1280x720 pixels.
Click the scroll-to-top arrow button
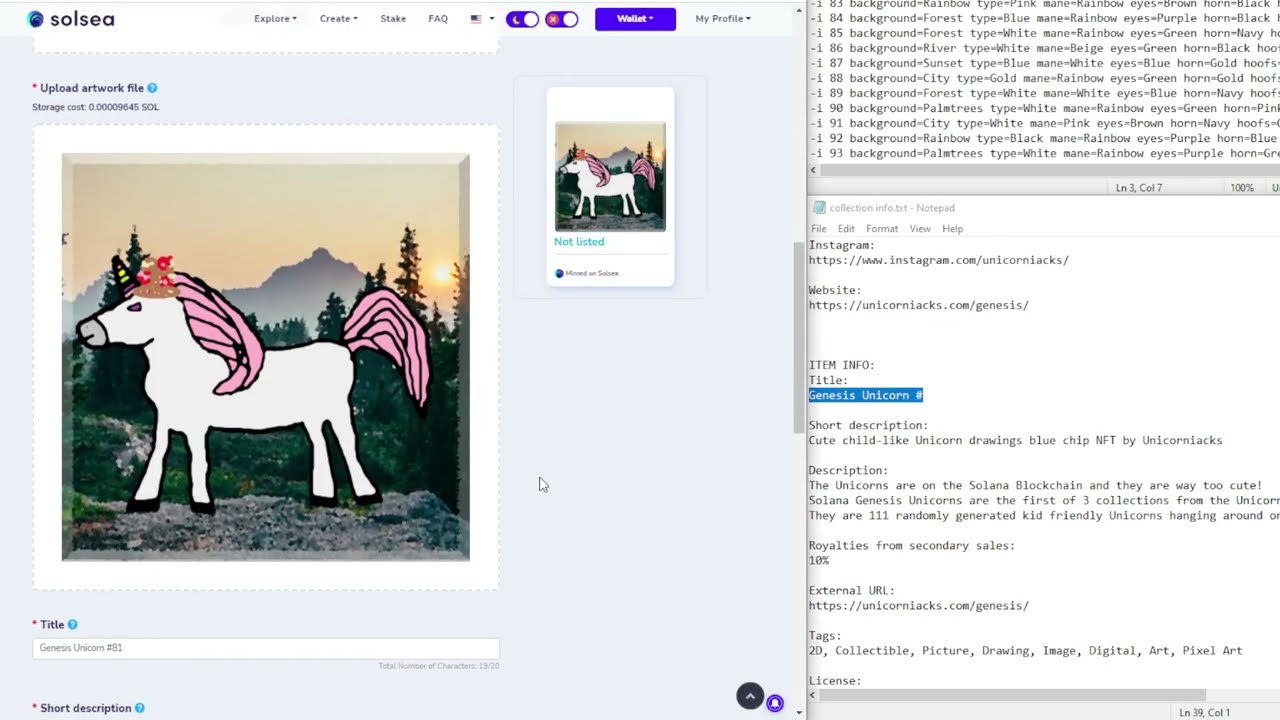[x=750, y=696]
